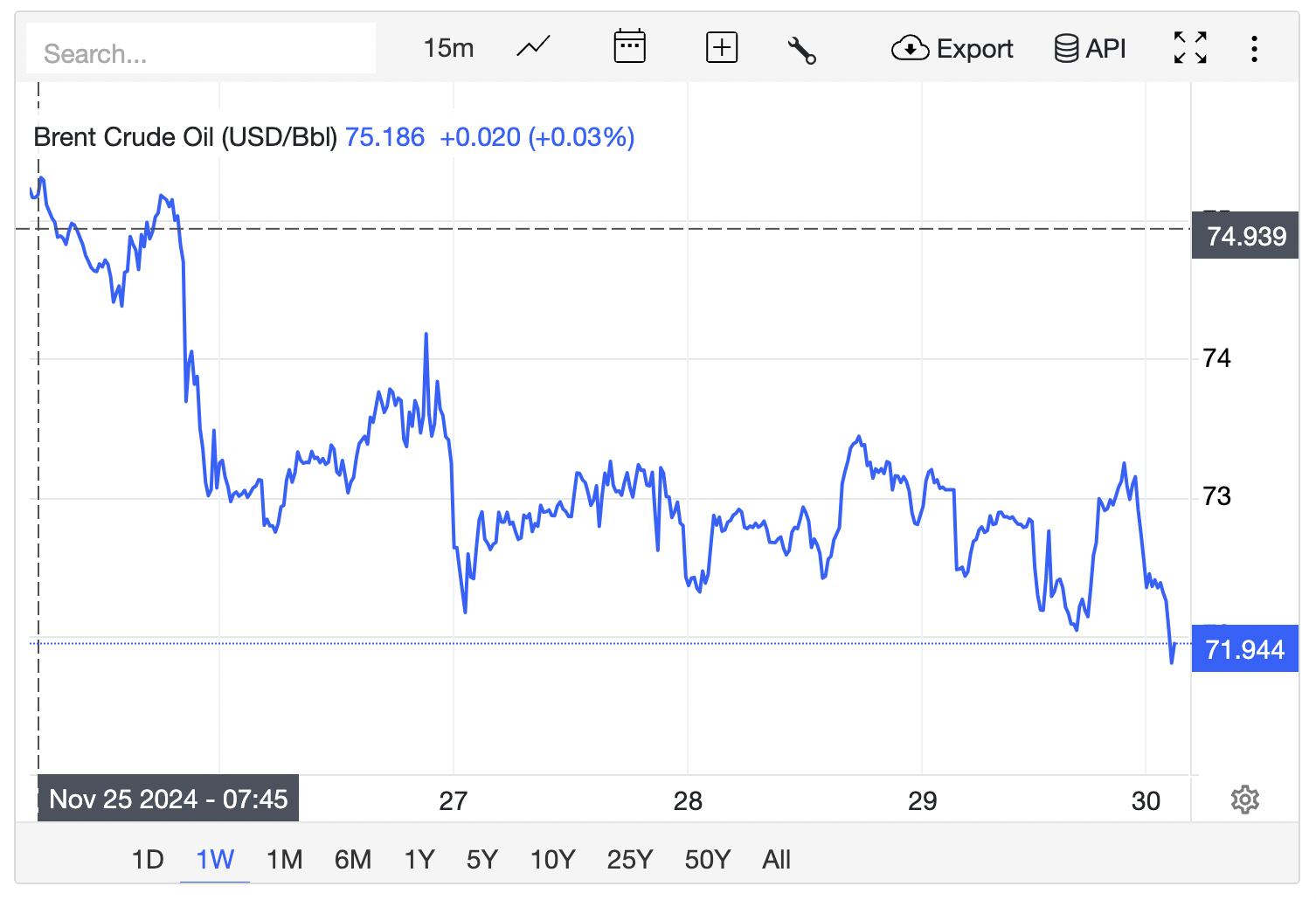
Task: Click the 30 date axis label
Action: point(1146,801)
